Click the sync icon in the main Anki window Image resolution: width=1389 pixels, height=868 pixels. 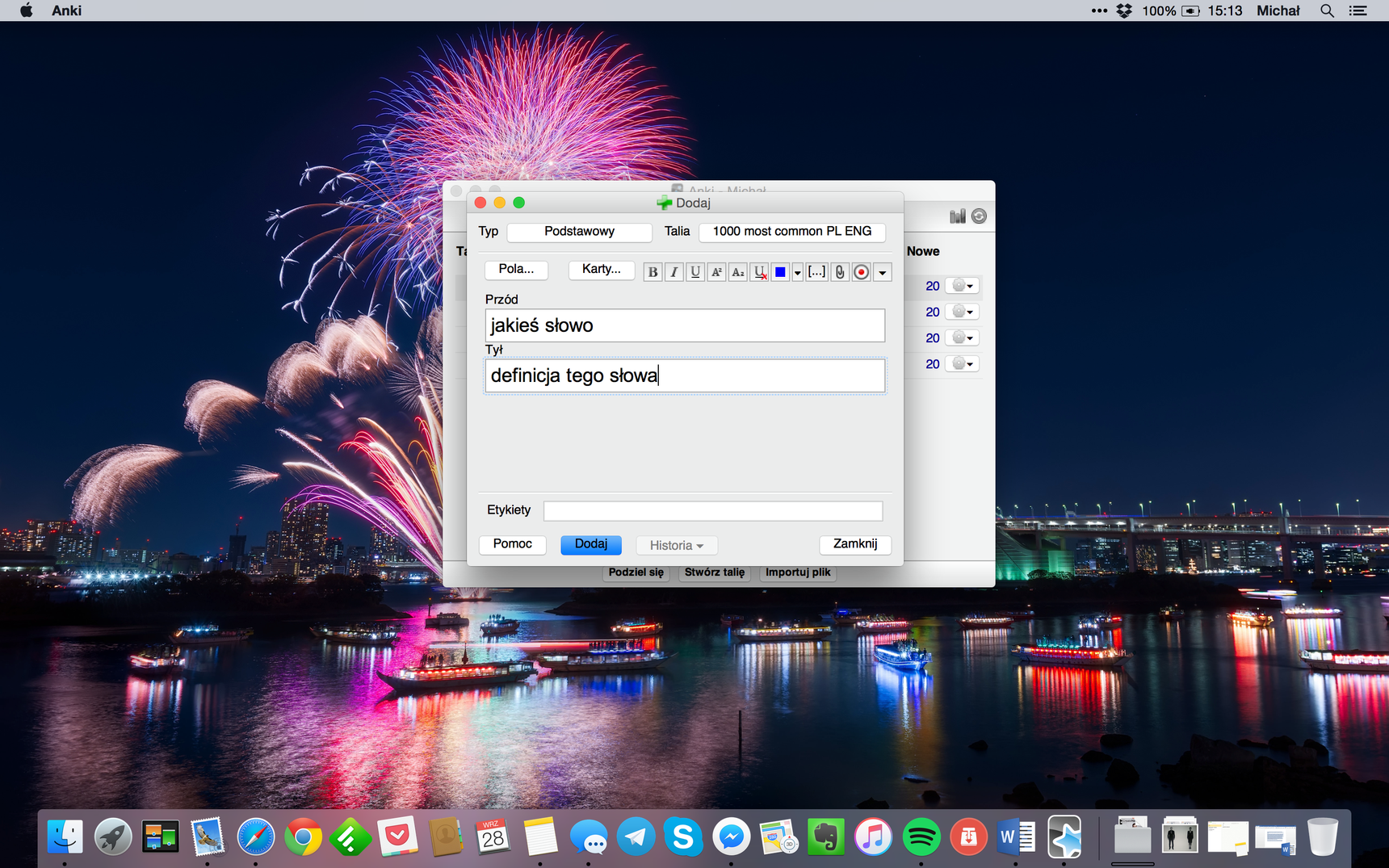[x=979, y=216]
